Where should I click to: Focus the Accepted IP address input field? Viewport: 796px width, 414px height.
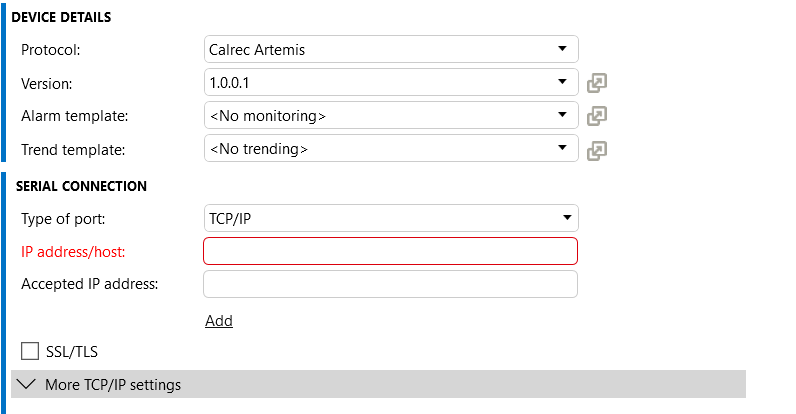[x=390, y=284]
